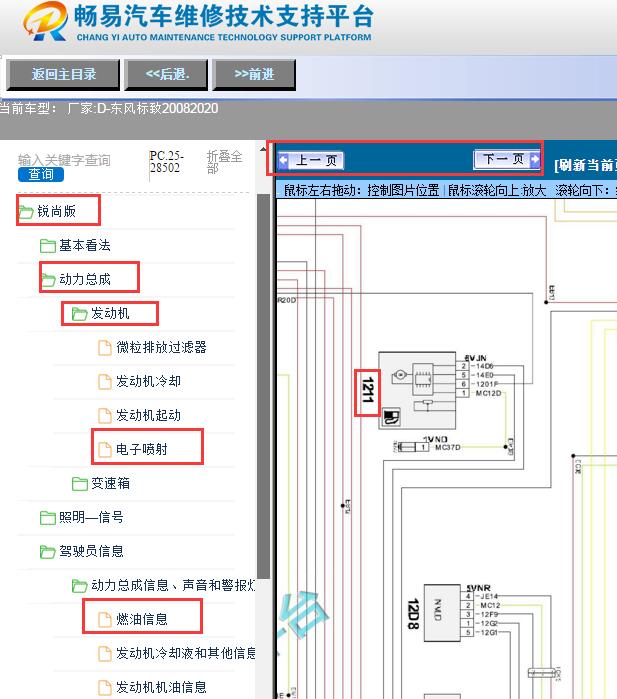This screenshot has width=617, height=699.
Task: Click the 发动机冷却液和其他信息 page icon
Action: 105,654
